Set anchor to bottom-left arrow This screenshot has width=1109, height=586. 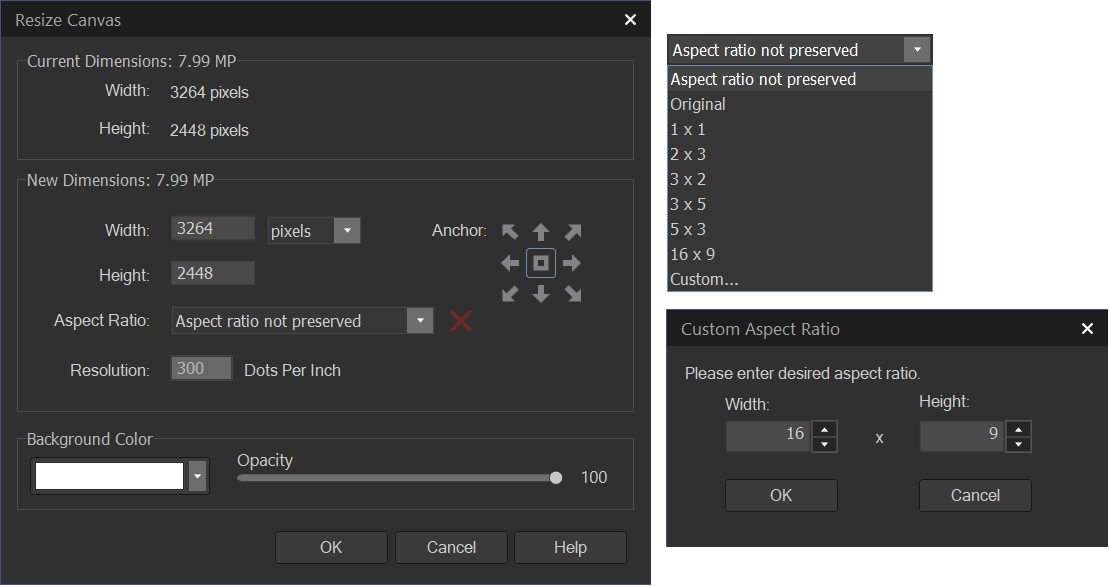(x=510, y=294)
